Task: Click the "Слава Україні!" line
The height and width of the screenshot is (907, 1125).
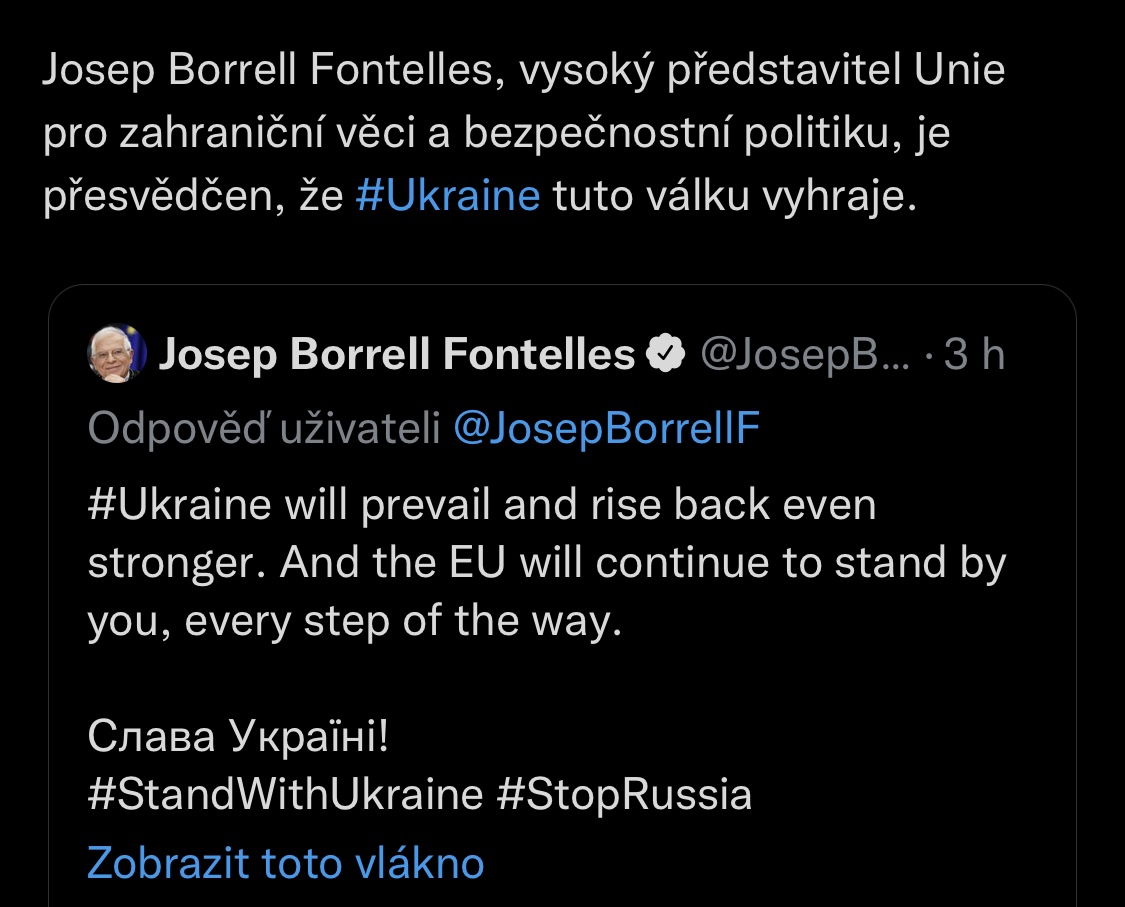Action: pyautogui.click(x=237, y=738)
